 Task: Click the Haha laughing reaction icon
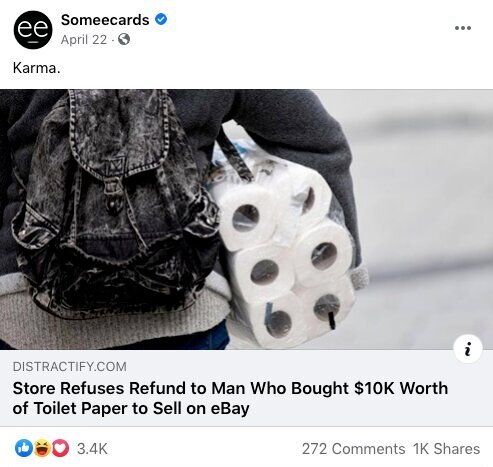click(42, 448)
